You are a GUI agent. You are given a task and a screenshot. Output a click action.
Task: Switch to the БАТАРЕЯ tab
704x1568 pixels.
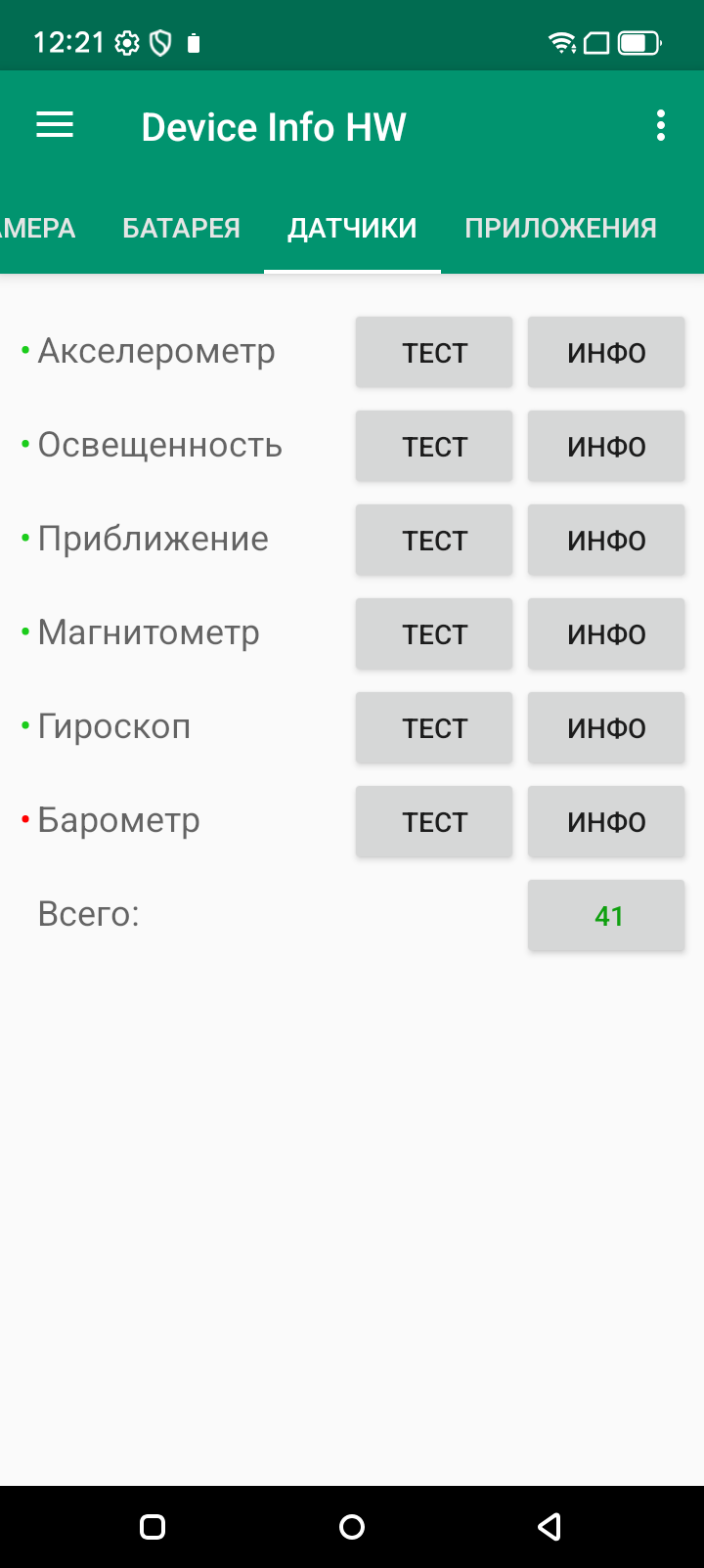point(181,229)
